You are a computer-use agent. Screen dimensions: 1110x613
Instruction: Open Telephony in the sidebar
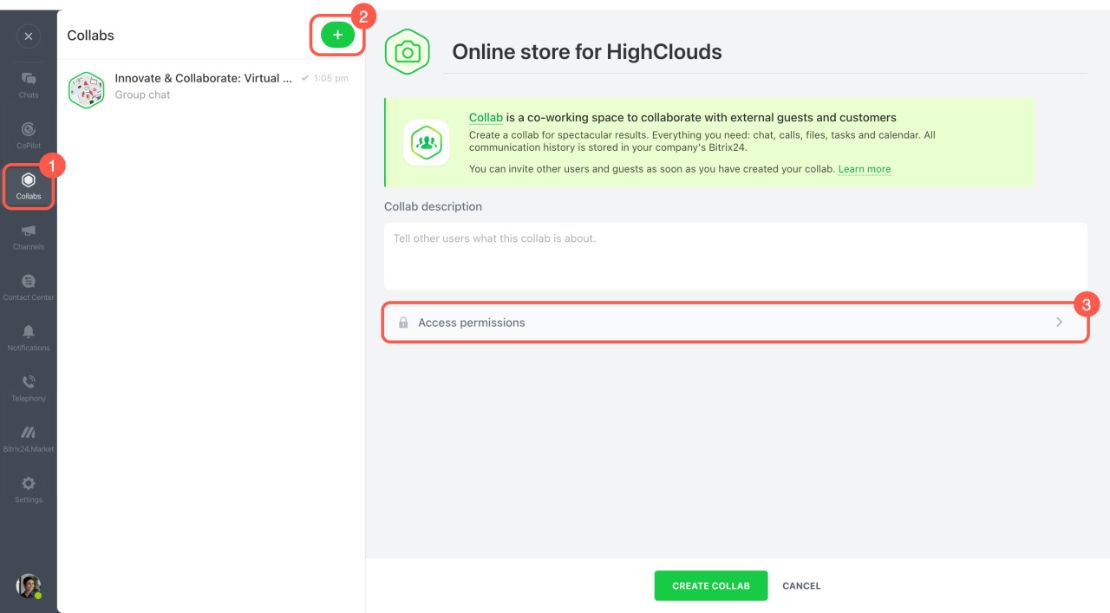click(28, 389)
